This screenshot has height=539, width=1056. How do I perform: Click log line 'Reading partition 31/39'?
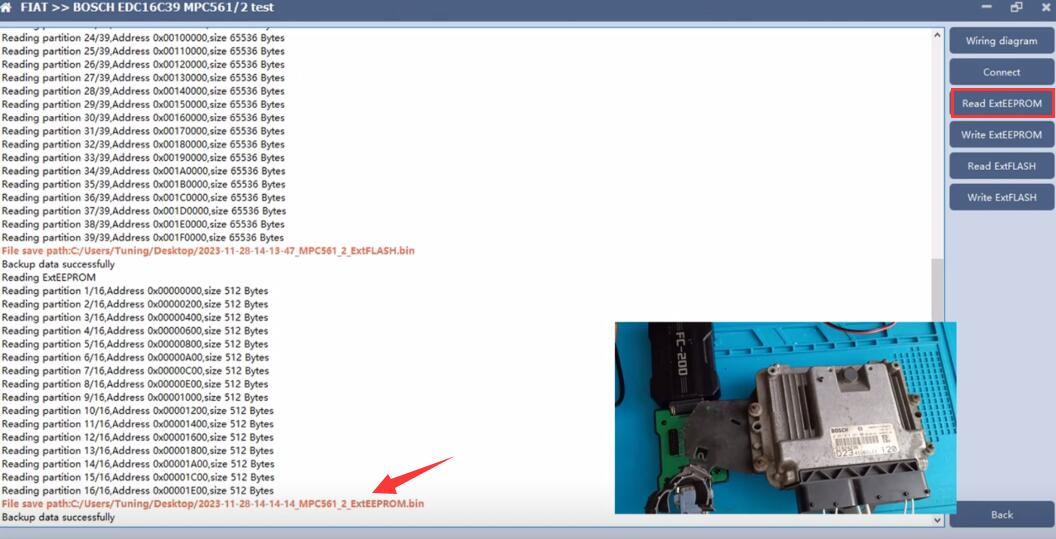point(143,131)
